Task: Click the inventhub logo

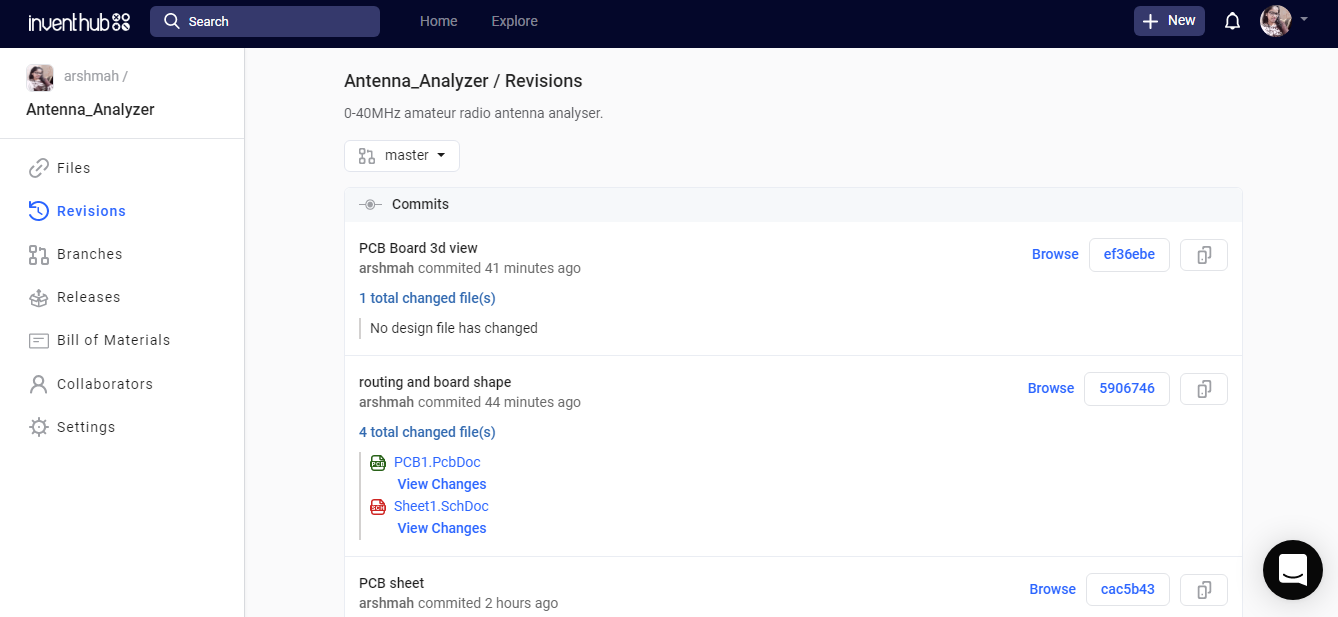Action: click(x=79, y=21)
